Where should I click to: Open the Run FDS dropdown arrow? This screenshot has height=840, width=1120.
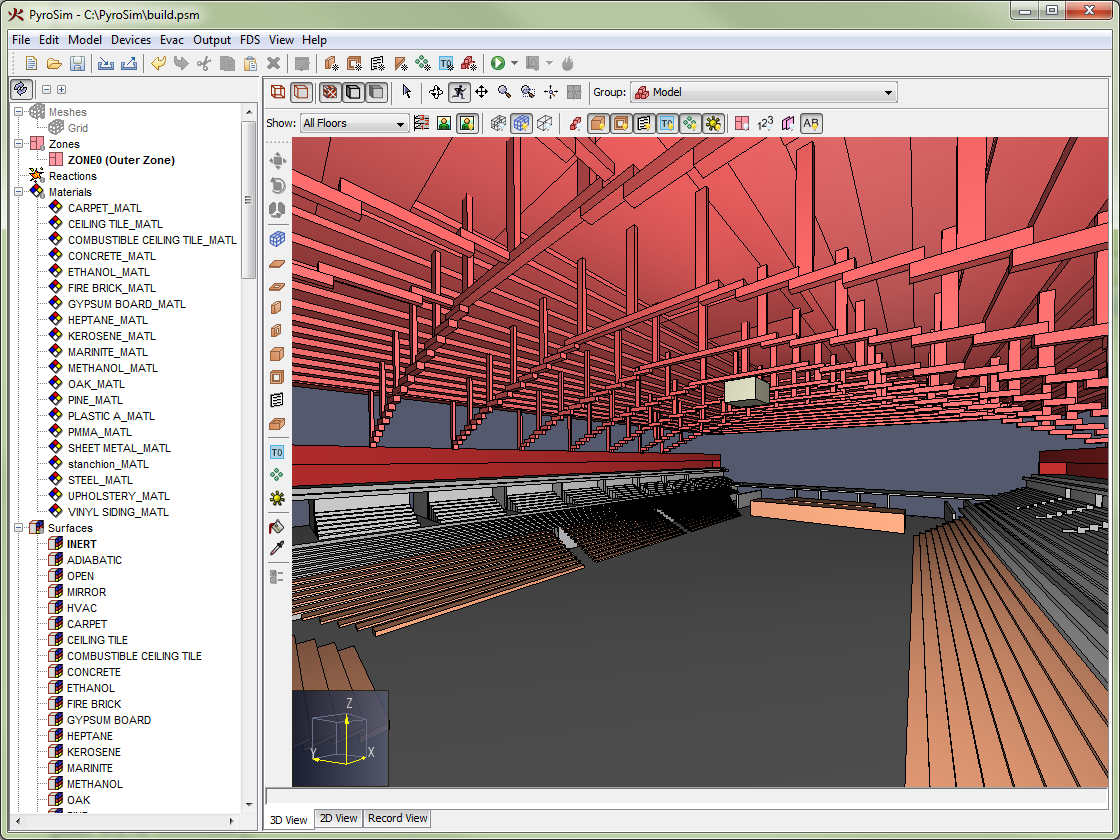point(514,64)
